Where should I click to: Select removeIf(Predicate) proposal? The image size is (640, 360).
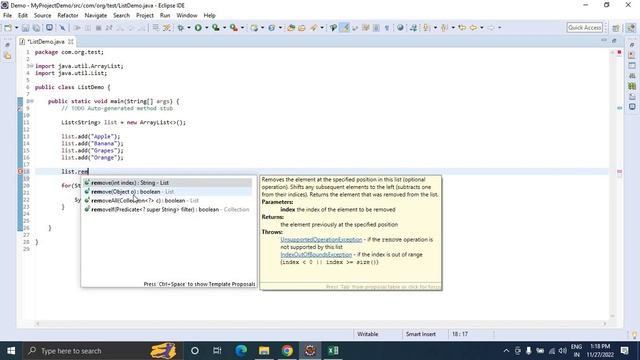[167, 210]
